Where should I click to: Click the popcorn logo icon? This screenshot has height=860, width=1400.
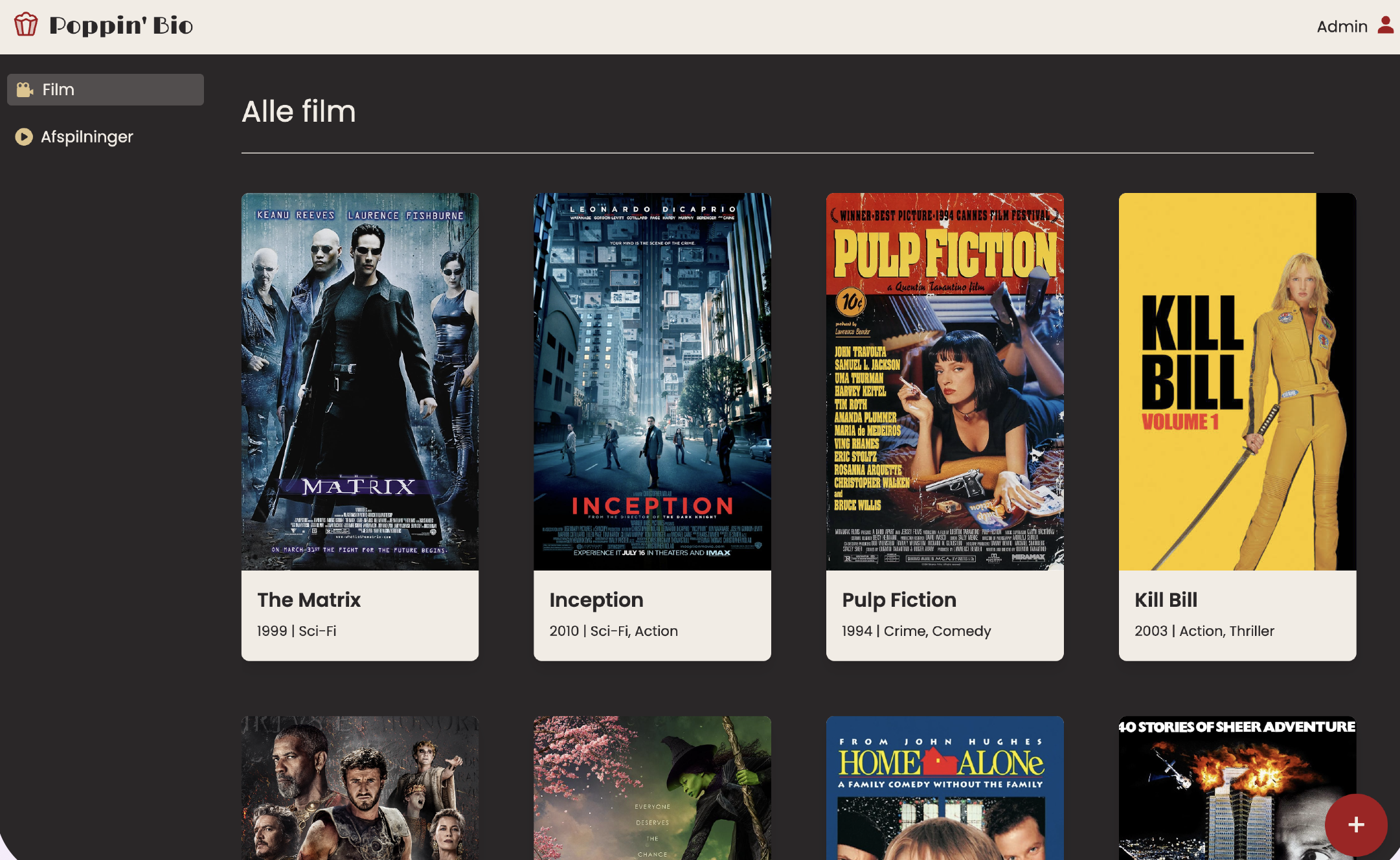(x=26, y=25)
